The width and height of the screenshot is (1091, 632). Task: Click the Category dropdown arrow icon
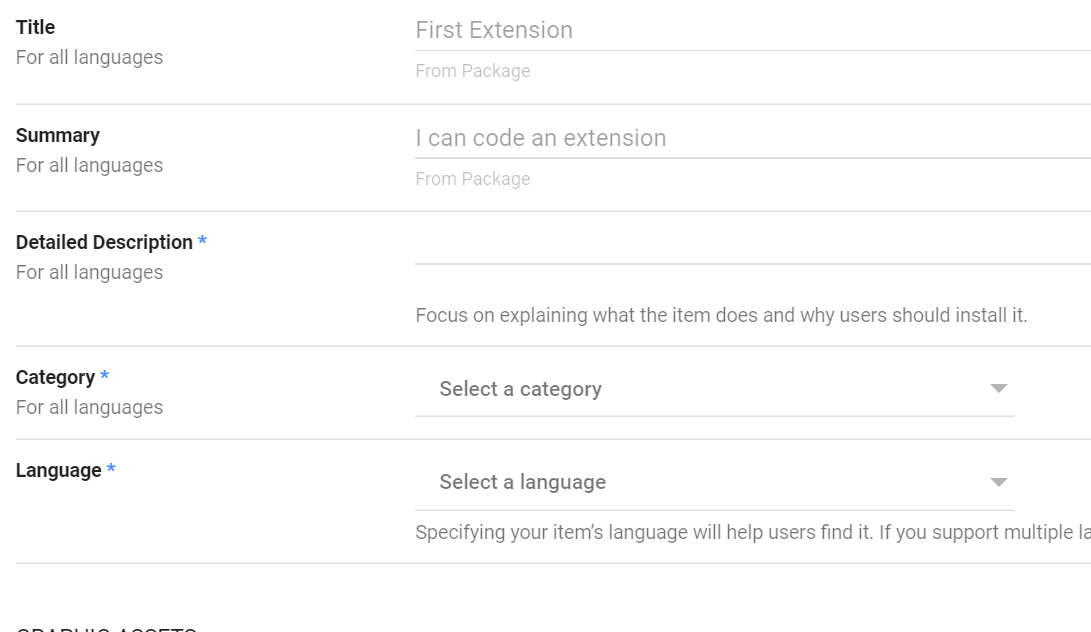click(x=998, y=389)
